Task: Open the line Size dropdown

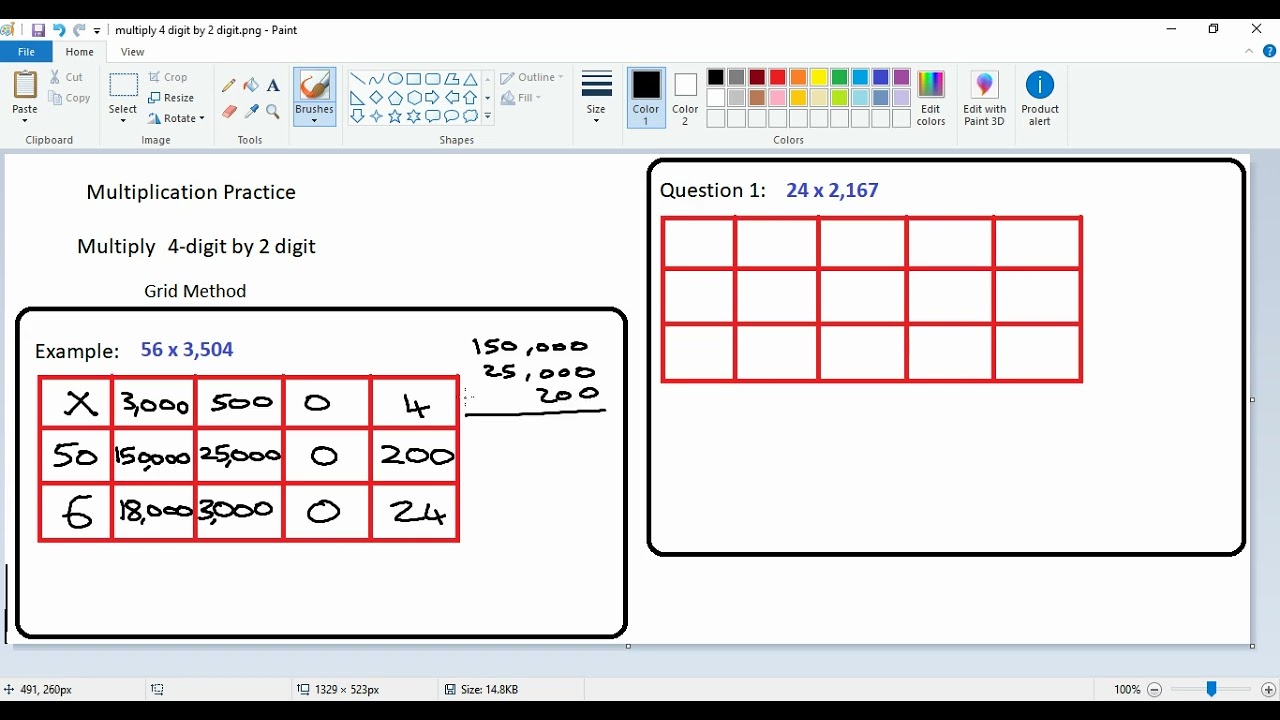Action: coord(596,98)
